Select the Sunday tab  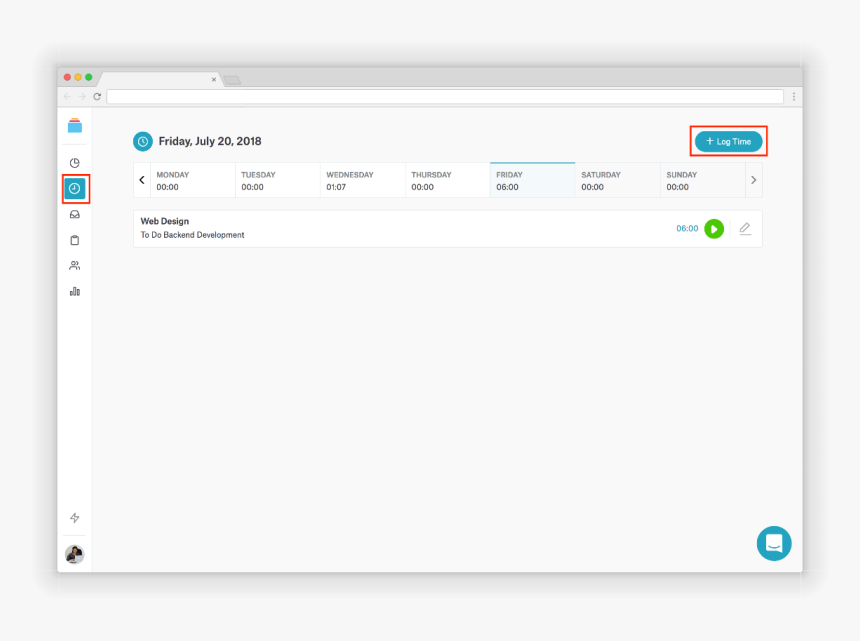click(x=703, y=180)
